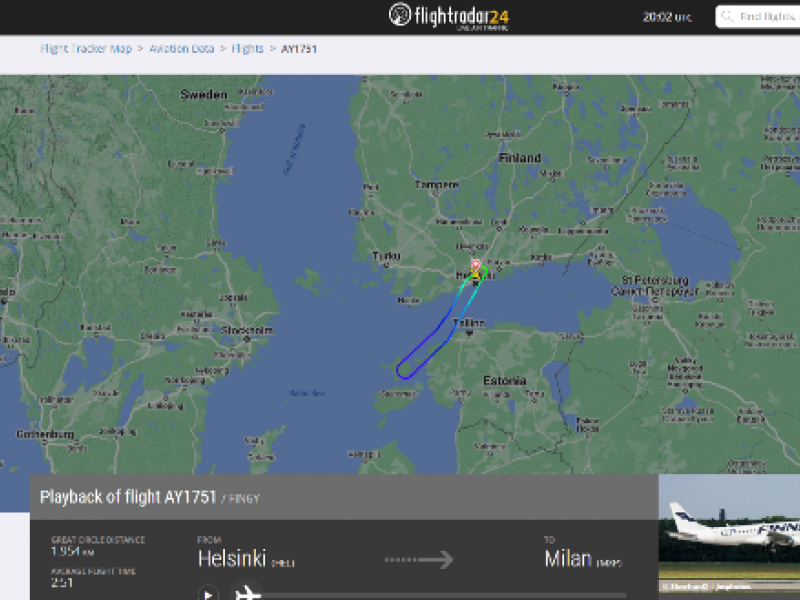Viewport: 800px width, 600px height.
Task: Open the Flight Tracker Map breadcrumb link
Action: click(x=86, y=49)
